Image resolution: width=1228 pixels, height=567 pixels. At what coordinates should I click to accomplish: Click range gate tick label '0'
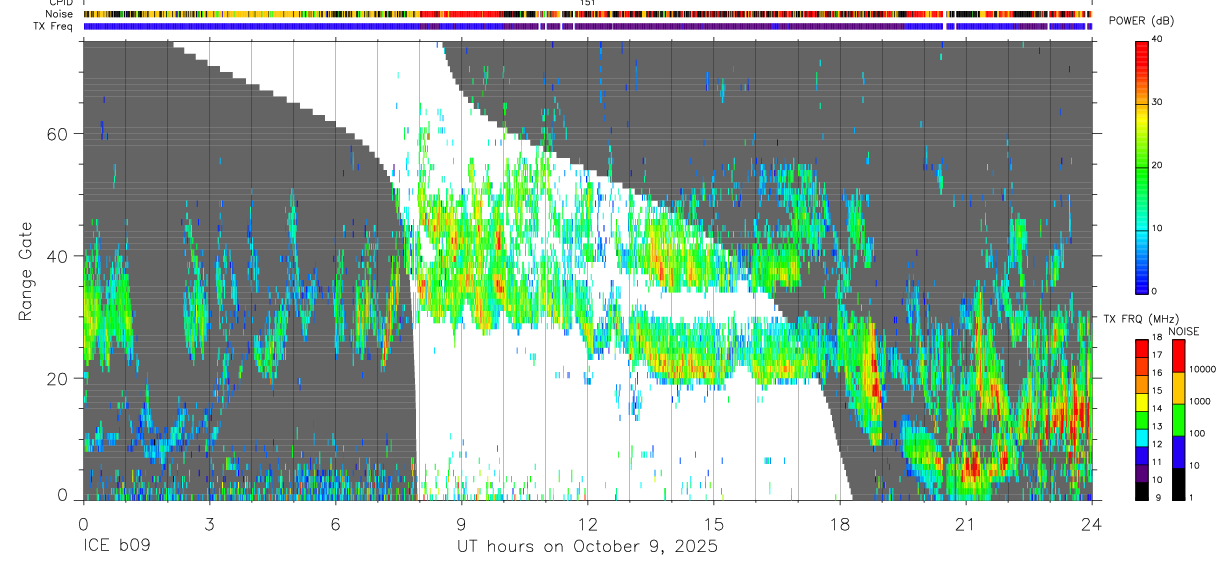(63, 495)
